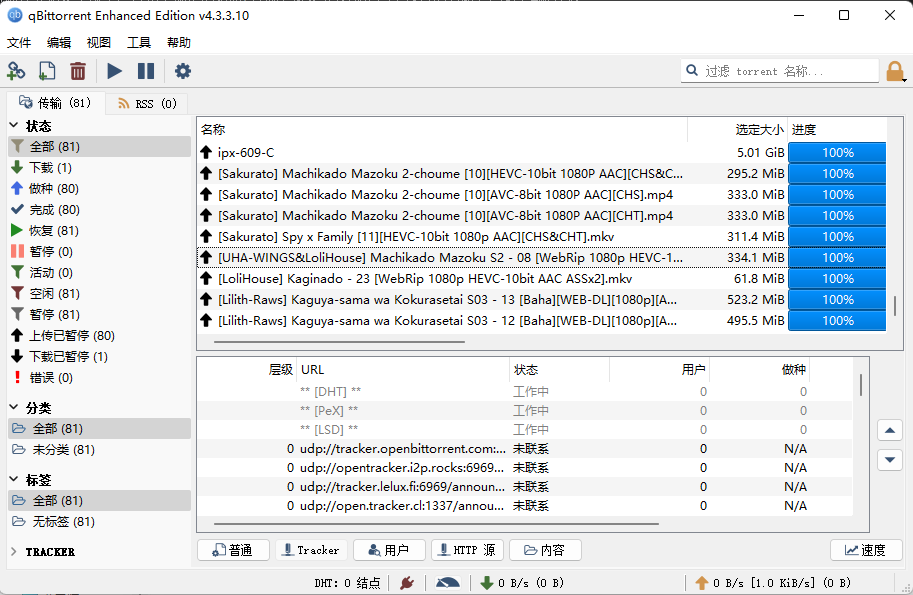Sort by the 进度 column header
This screenshot has width=913, height=595.
coord(837,129)
